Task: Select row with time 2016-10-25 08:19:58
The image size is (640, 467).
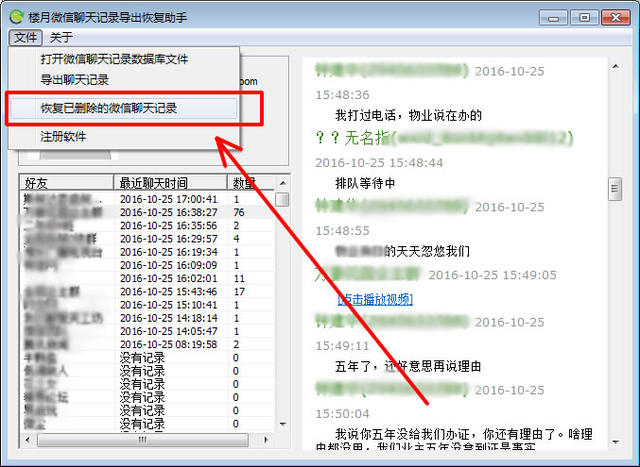Action: coord(147,345)
